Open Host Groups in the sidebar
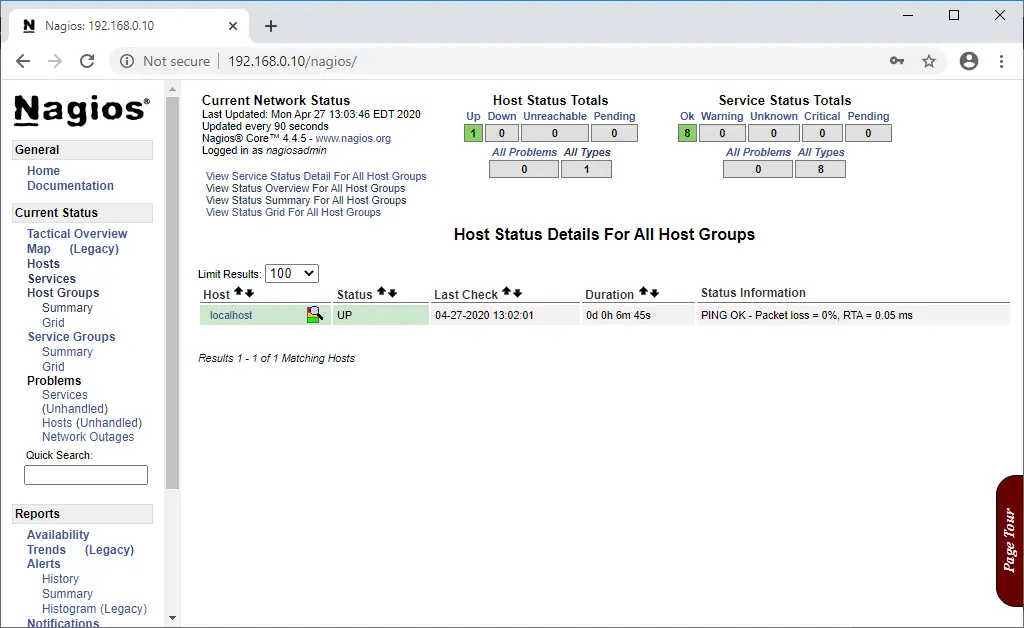The width and height of the screenshot is (1024, 628). [x=63, y=293]
